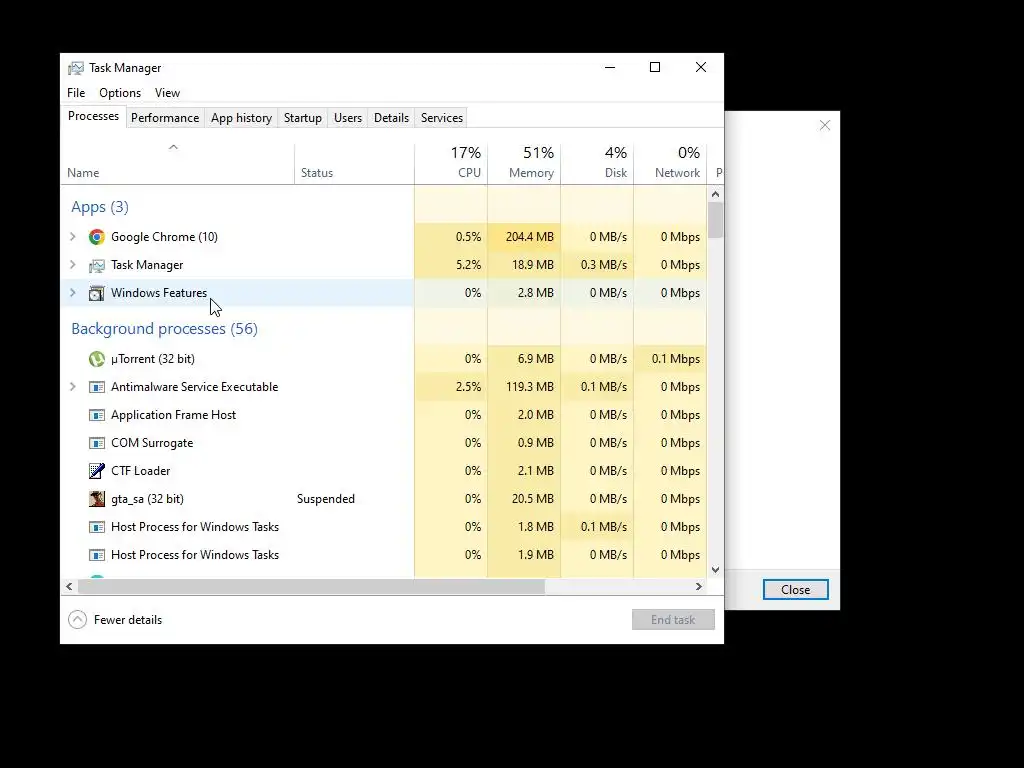Expand the Windows Features process group
This screenshot has height=768, width=1024.
[72, 293]
